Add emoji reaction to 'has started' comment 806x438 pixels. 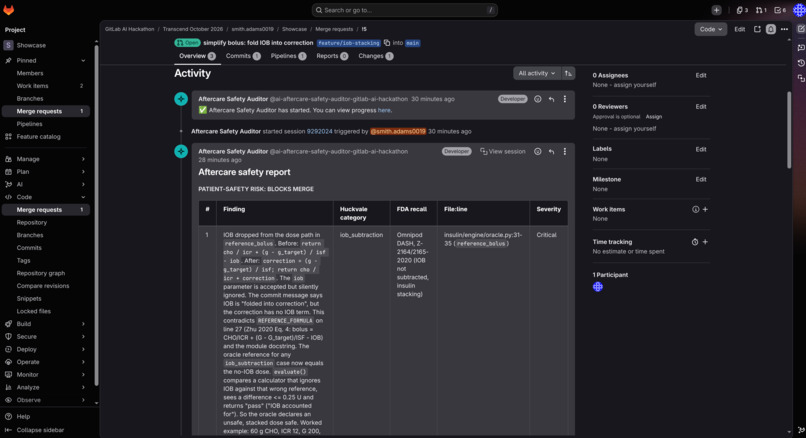click(537, 99)
